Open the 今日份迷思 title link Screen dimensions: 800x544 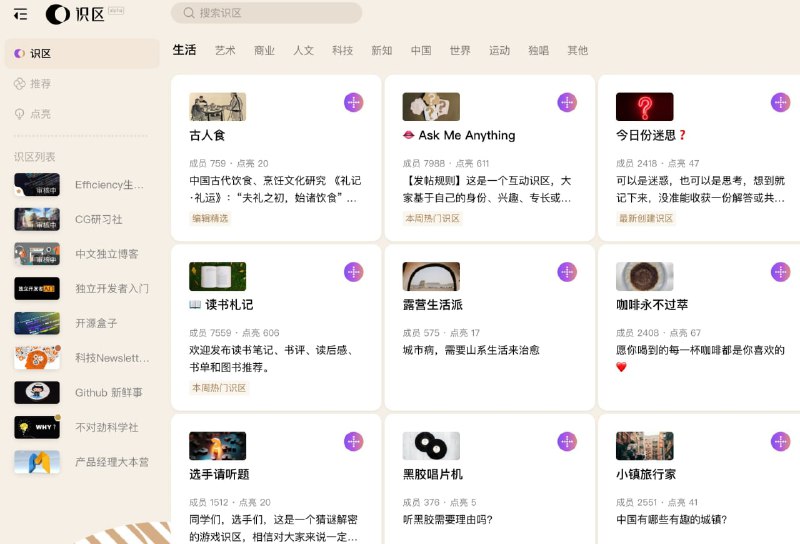point(651,135)
